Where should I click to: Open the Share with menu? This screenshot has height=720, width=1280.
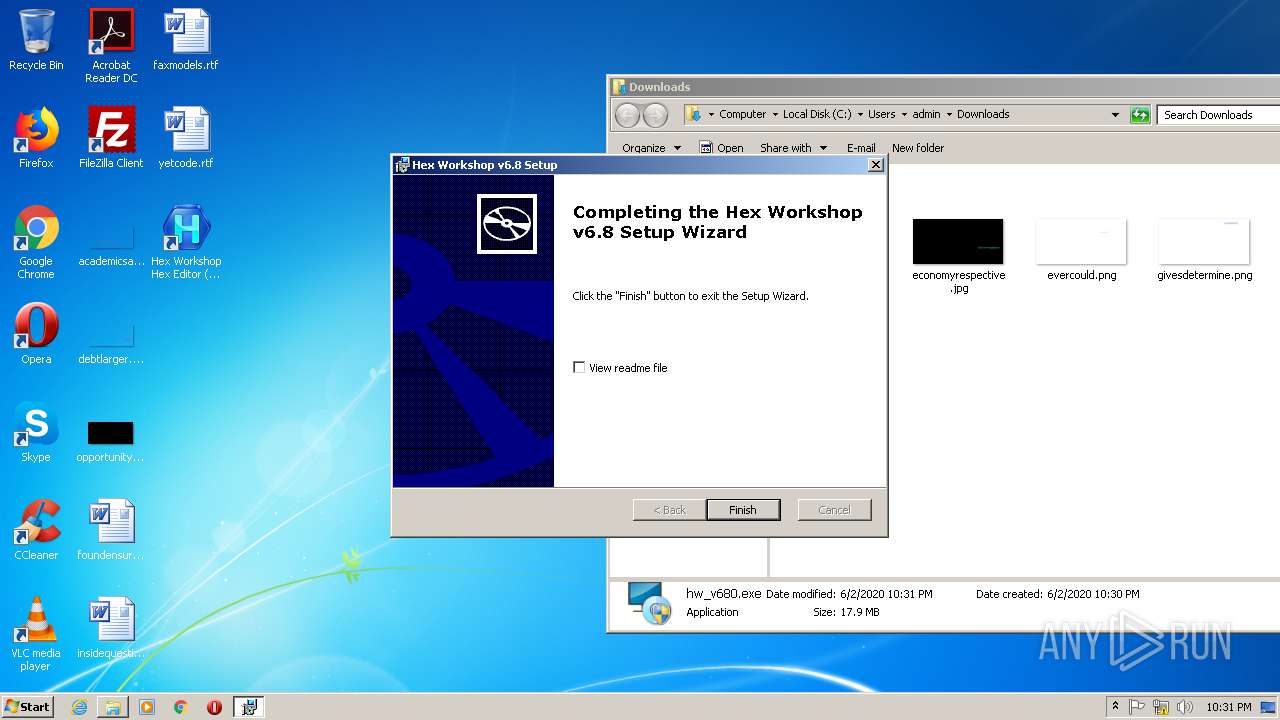(x=794, y=148)
